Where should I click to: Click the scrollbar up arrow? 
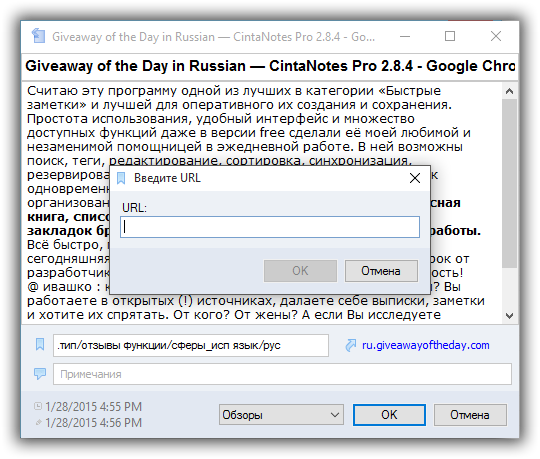click(509, 91)
